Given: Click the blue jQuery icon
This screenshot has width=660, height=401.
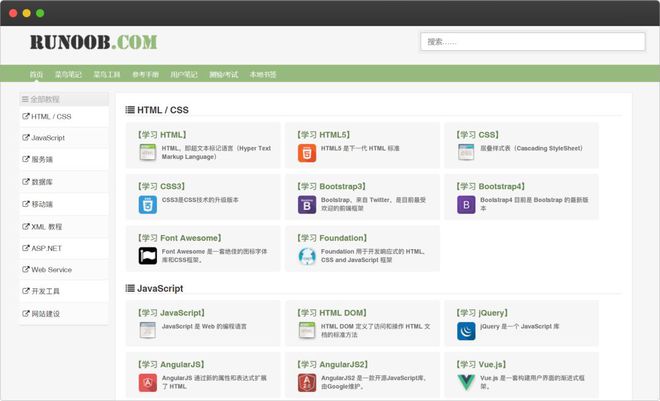Looking at the screenshot, I should pyautogui.click(x=466, y=331).
